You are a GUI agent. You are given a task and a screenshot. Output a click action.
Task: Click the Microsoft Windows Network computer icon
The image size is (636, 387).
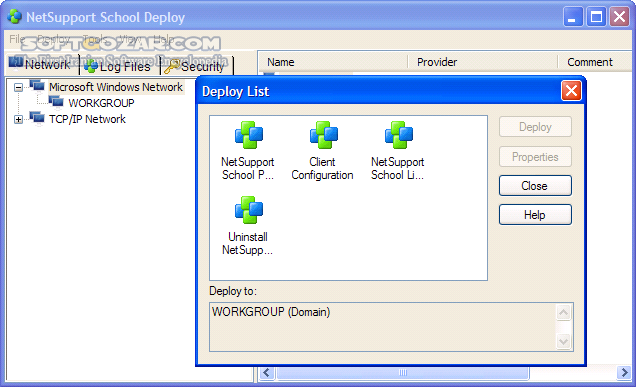tap(37, 86)
